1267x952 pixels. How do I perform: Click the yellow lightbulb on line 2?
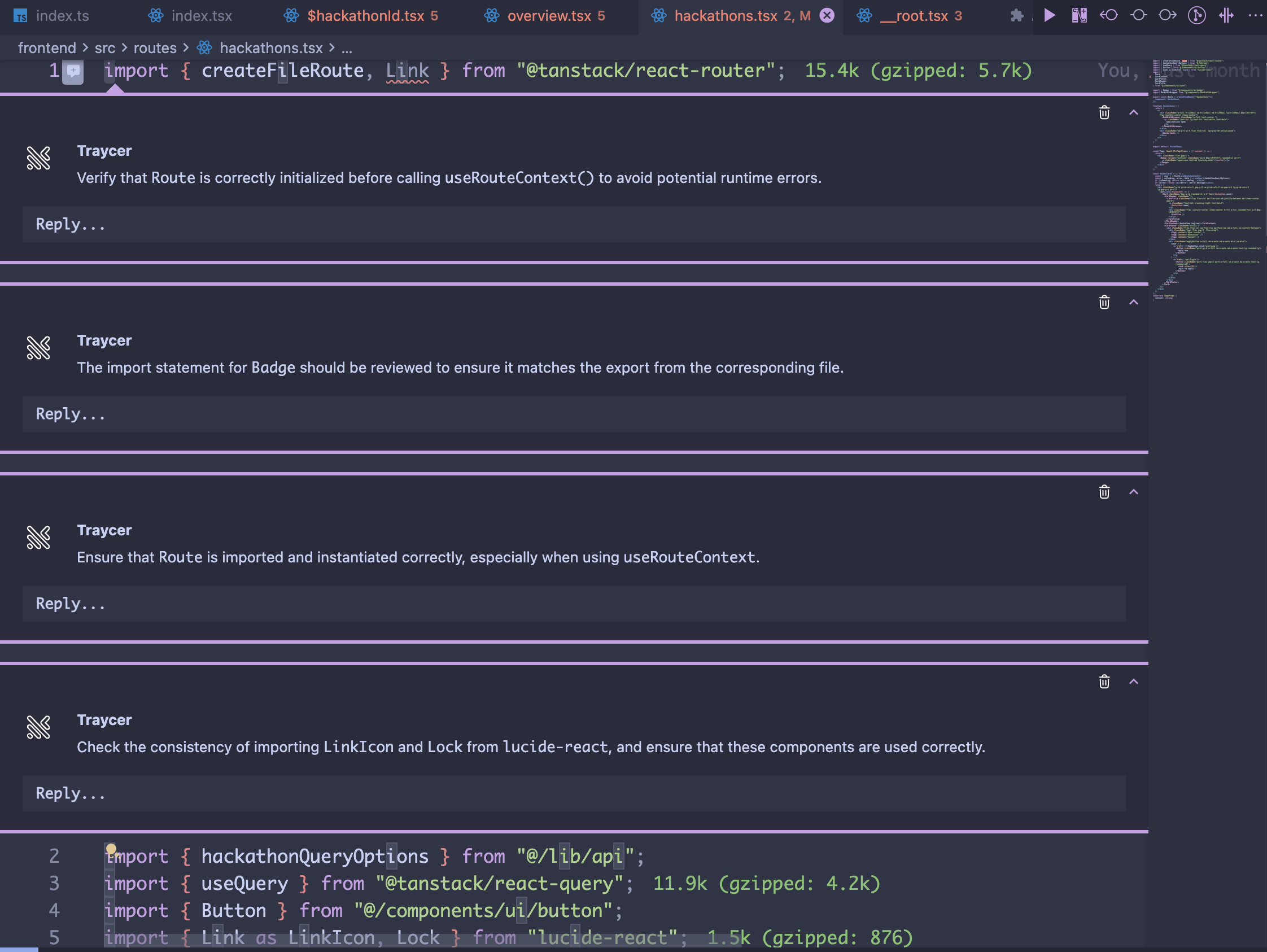coord(111,848)
